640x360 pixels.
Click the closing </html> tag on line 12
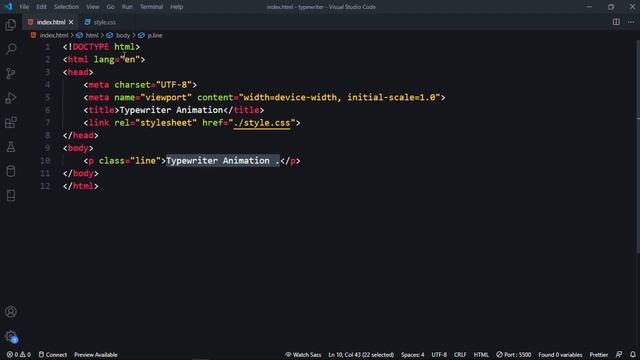pyautogui.click(x=81, y=186)
